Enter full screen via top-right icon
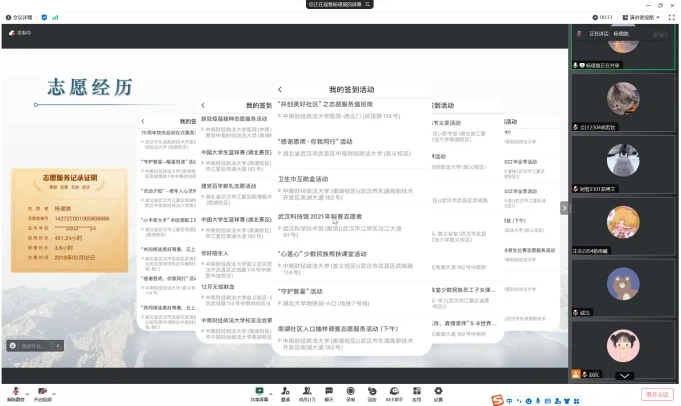This screenshot has height=406, width=681. pos(670,17)
